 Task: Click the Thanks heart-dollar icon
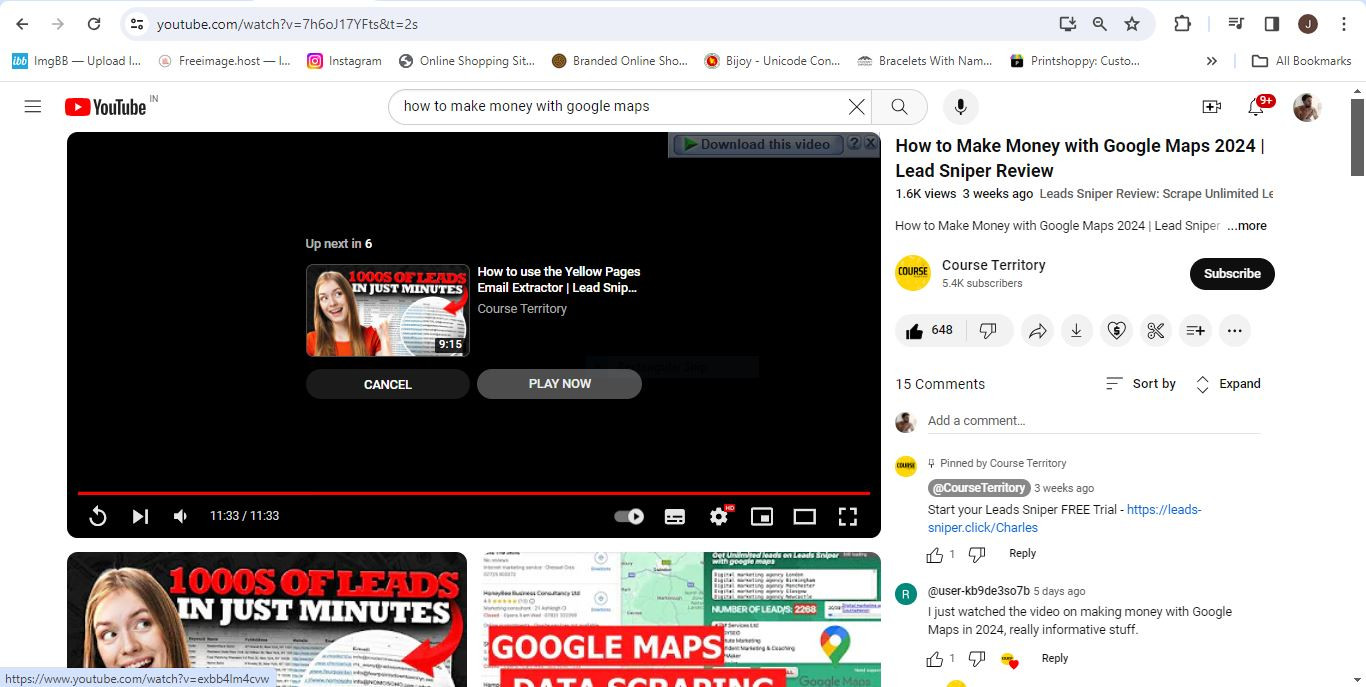coord(1116,331)
